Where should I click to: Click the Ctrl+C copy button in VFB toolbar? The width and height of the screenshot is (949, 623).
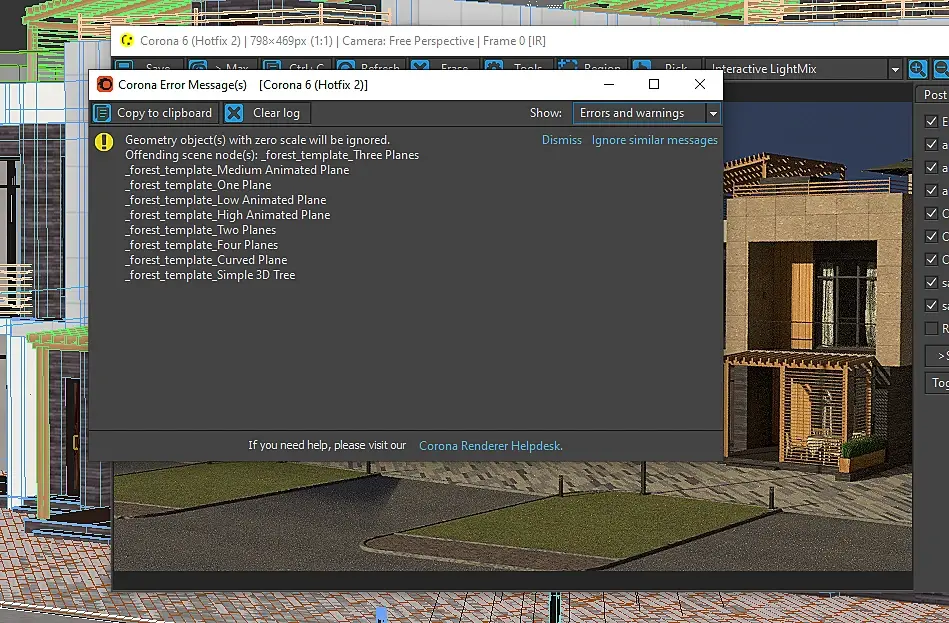297,65
